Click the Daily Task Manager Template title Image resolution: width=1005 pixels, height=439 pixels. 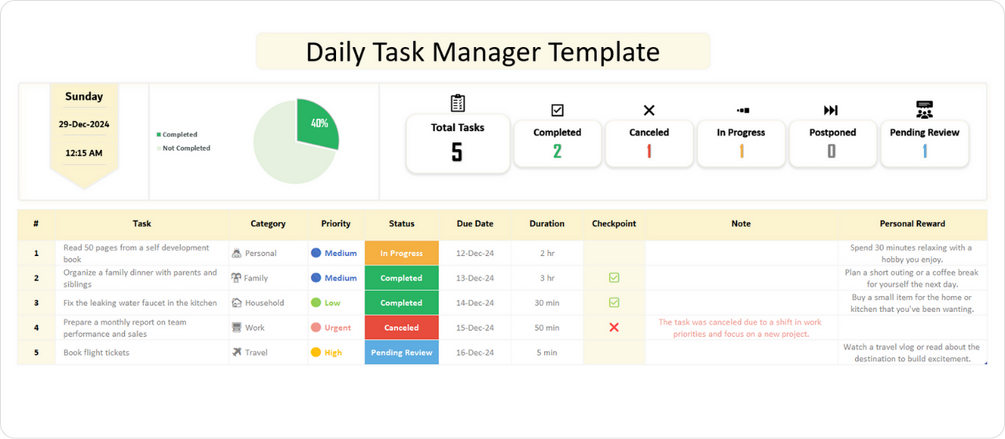click(483, 52)
